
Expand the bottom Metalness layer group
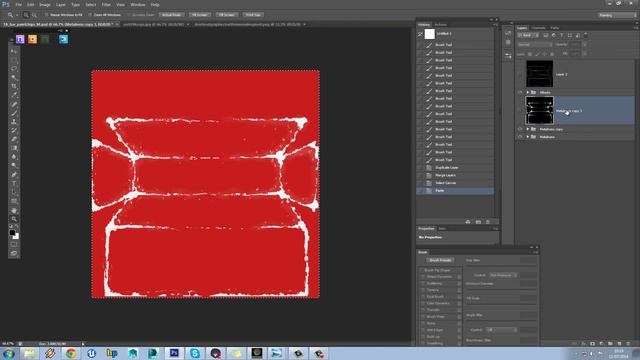(x=528, y=137)
